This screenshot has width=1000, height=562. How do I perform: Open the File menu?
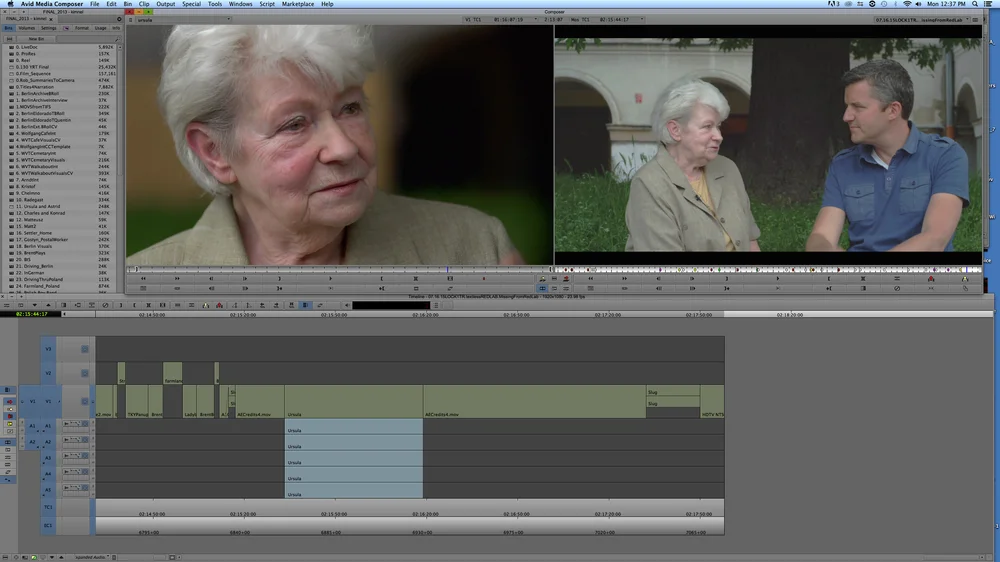(94, 4)
